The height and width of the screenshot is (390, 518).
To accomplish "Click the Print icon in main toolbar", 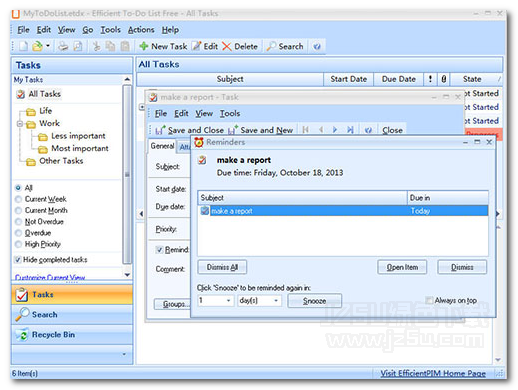I will point(63,46).
